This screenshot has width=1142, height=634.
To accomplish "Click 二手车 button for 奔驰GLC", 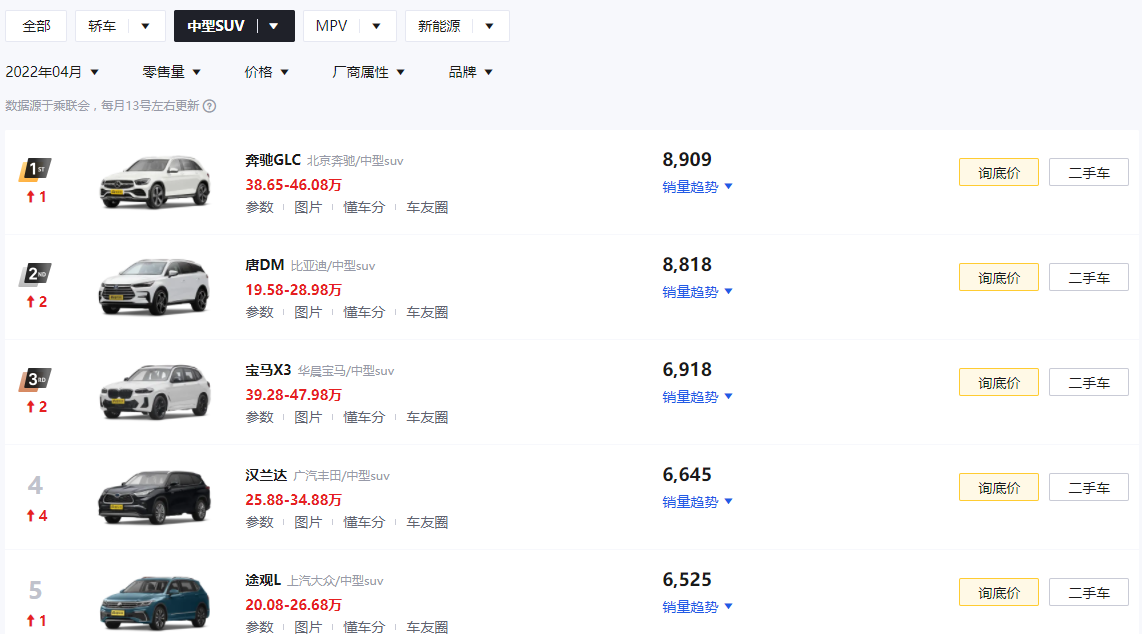I will tap(1089, 173).
